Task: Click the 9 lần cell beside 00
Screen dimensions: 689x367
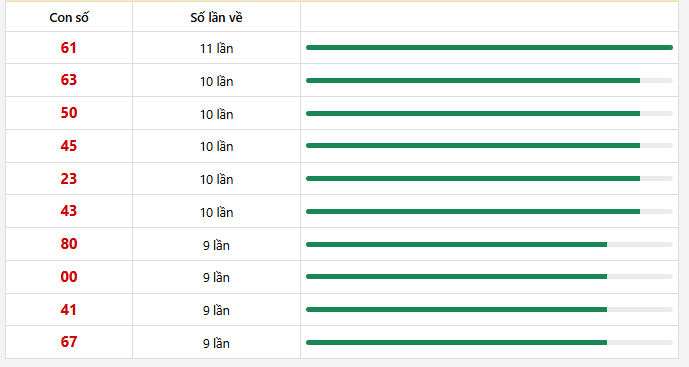Action: pos(216,277)
